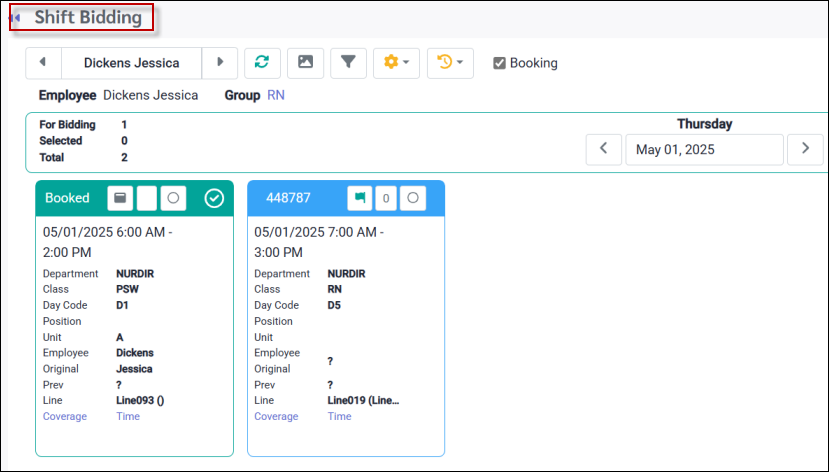Collapse side panel icon beside Shift Bidding title
The height and width of the screenshot is (472, 829).
(15, 18)
